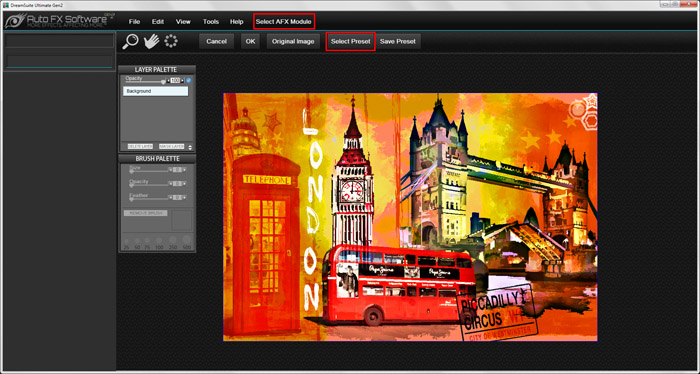This screenshot has height=374, width=700.
Task: Open the View menu
Action: click(x=183, y=21)
